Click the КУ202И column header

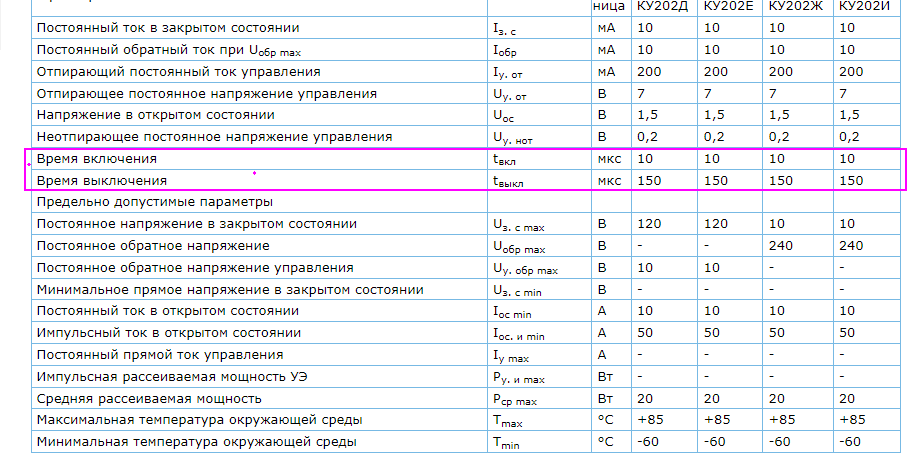coord(864,6)
